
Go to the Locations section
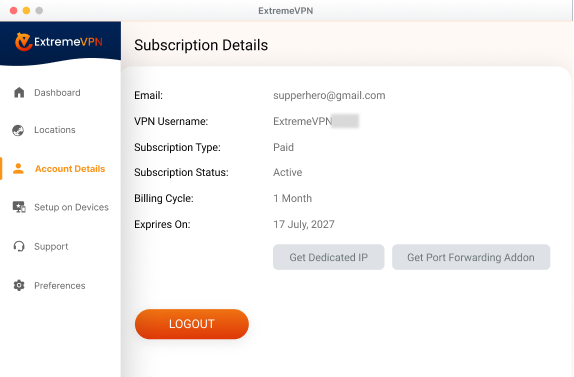[x=55, y=130]
